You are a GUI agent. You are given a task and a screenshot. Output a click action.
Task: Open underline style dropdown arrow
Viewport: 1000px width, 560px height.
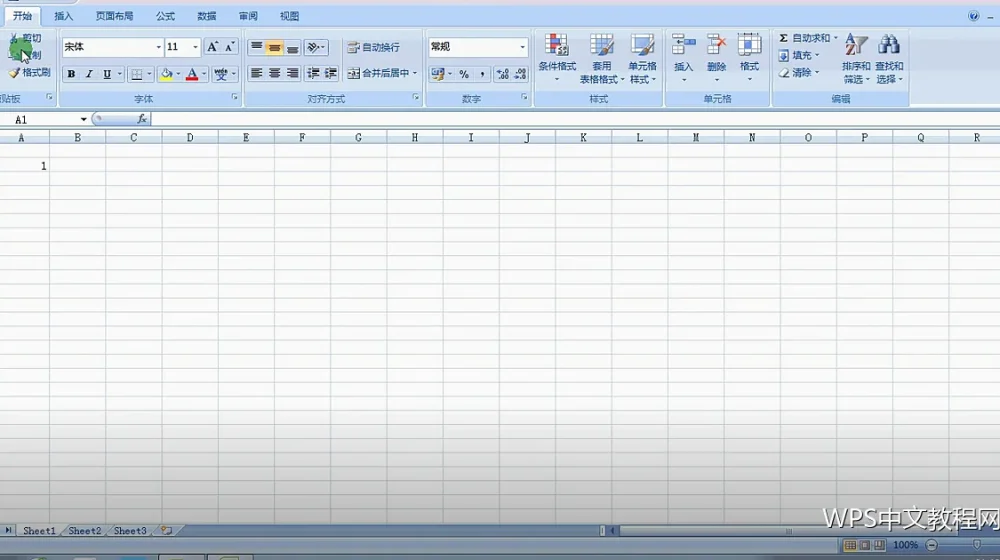click(x=119, y=74)
